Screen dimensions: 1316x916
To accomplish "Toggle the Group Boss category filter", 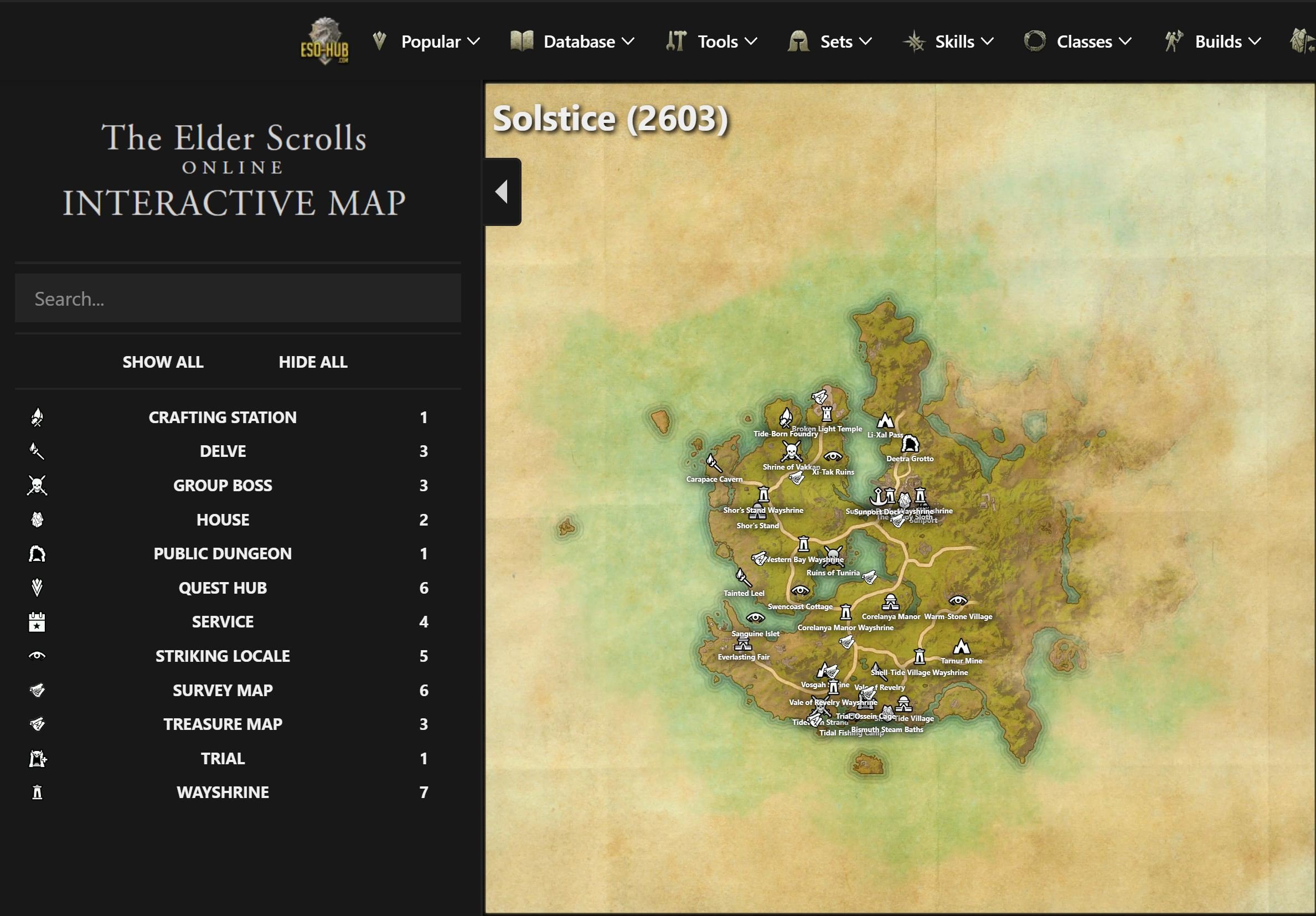I will 223,486.
